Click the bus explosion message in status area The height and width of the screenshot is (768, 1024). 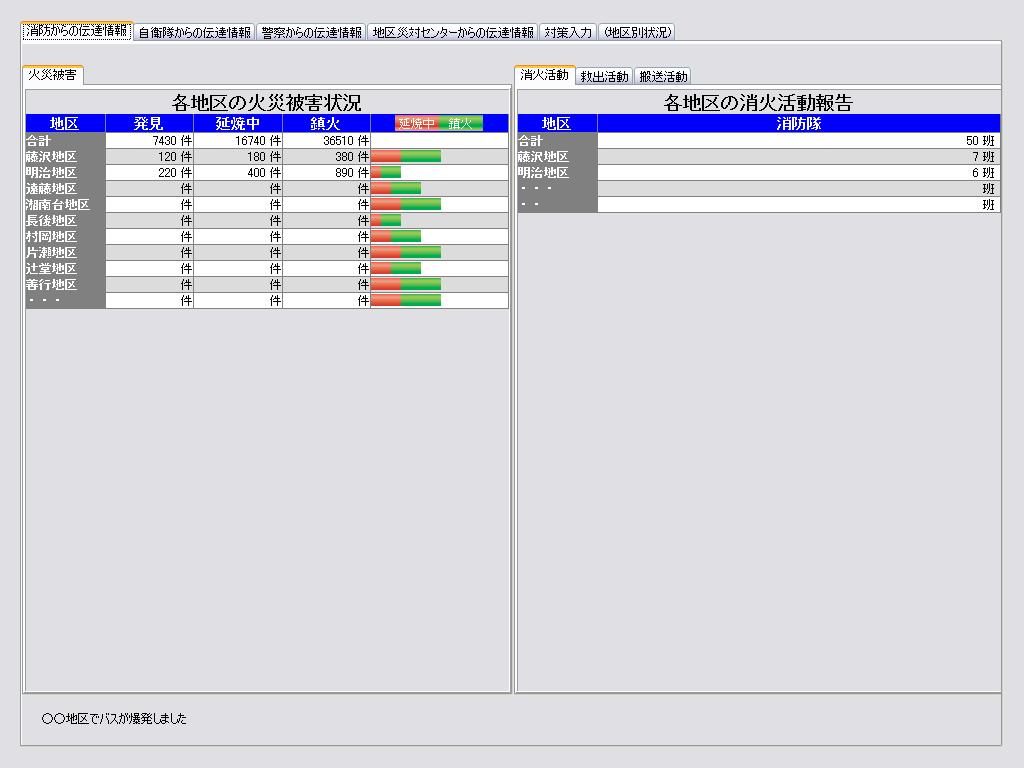[114, 719]
